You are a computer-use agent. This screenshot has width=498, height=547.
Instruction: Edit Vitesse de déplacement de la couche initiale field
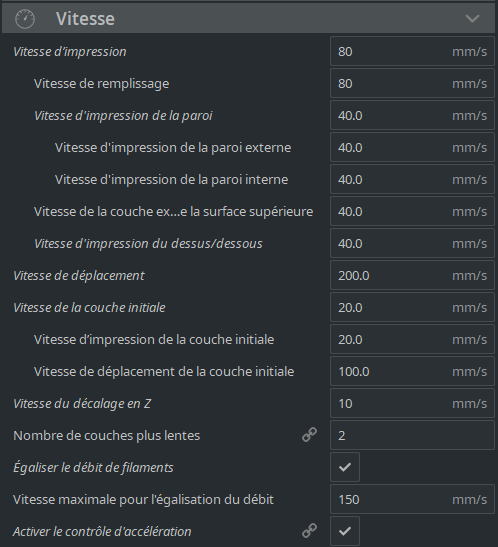tap(412, 371)
